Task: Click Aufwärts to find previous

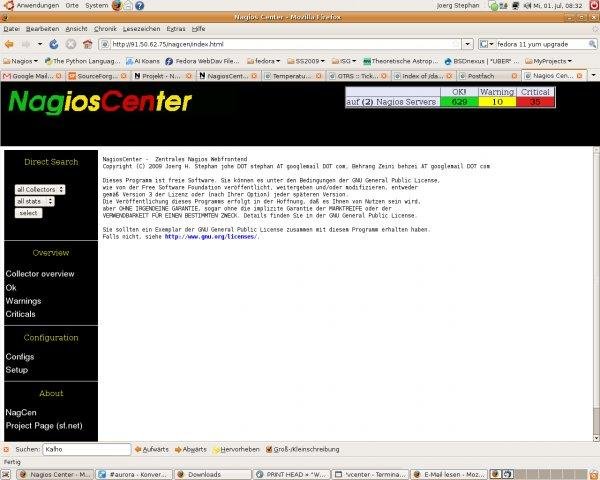Action: point(152,449)
